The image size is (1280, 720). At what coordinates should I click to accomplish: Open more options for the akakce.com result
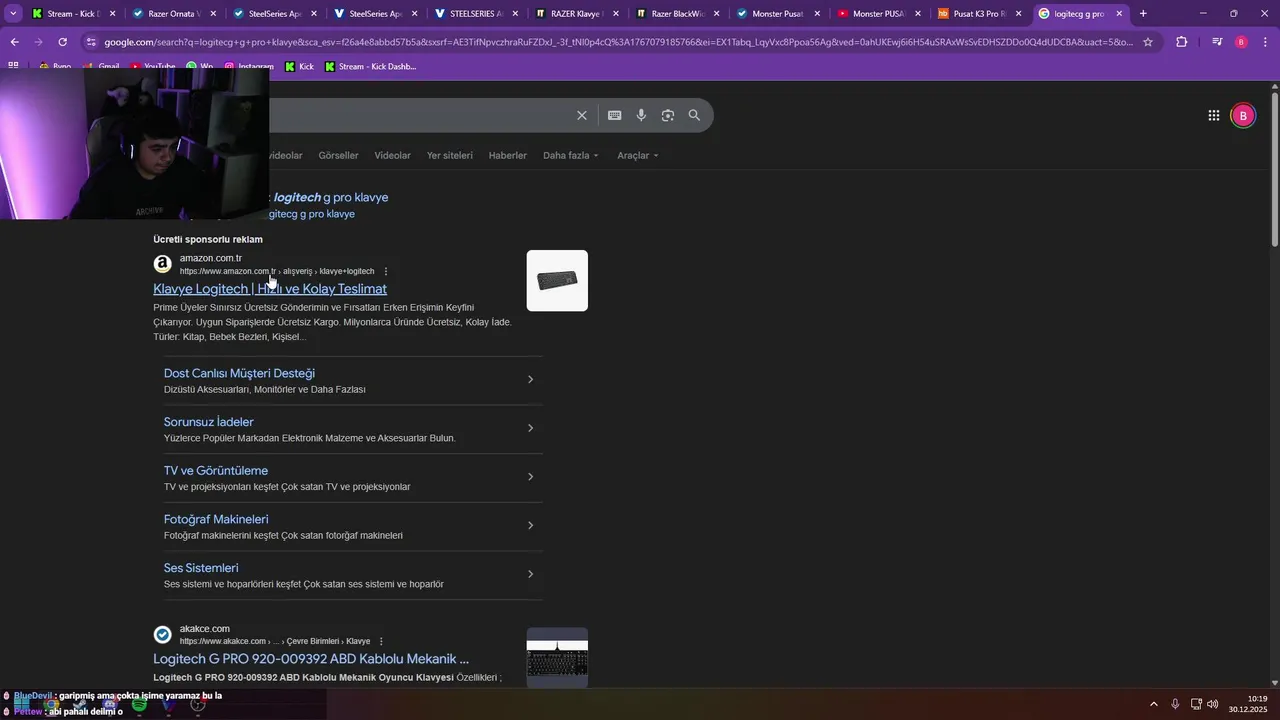pos(381,641)
